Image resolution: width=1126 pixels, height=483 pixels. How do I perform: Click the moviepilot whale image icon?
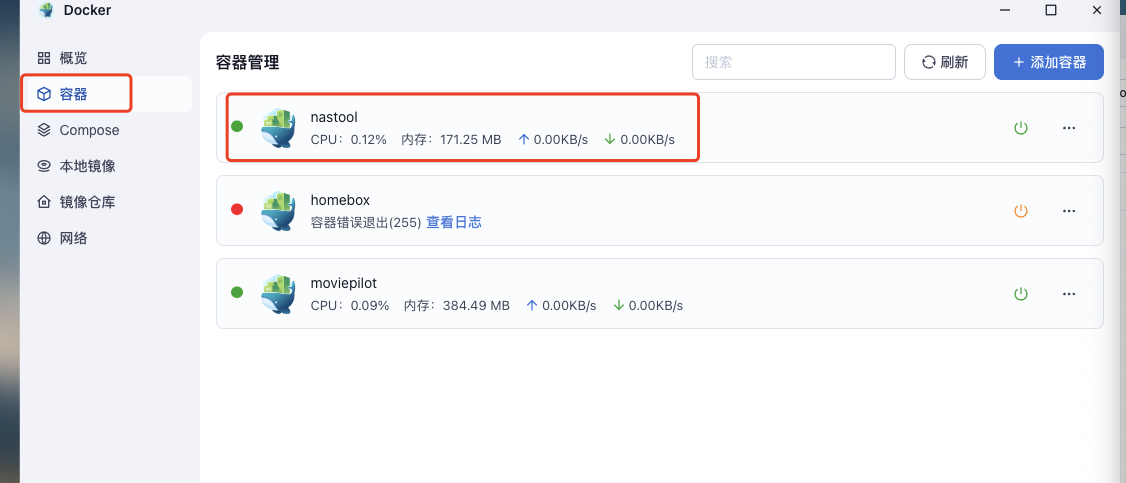[x=278, y=294]
